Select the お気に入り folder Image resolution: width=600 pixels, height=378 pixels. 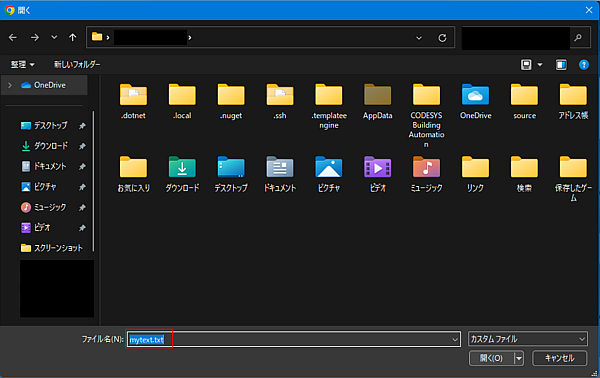click(x=133, y=174)
